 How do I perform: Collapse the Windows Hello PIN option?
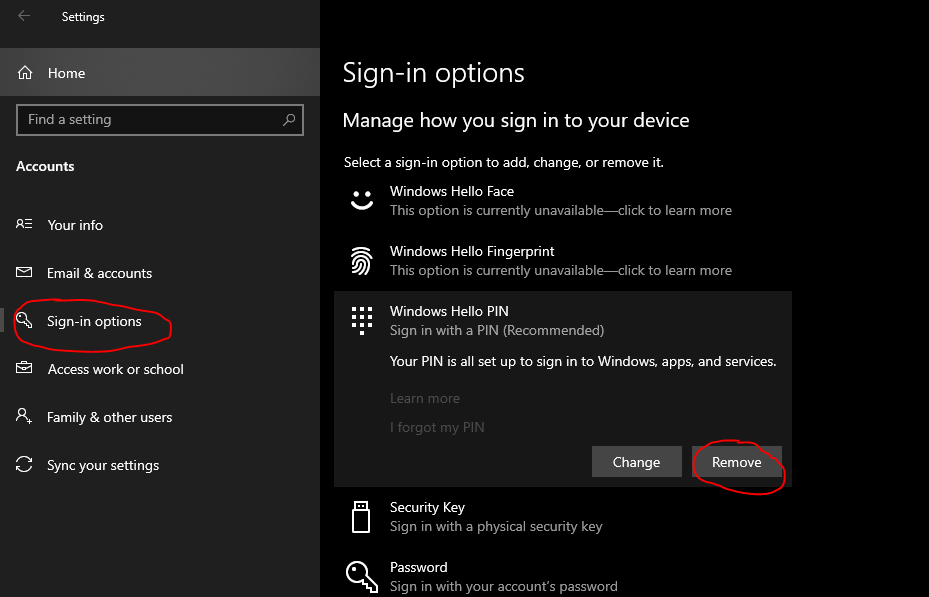coord(563,320)
